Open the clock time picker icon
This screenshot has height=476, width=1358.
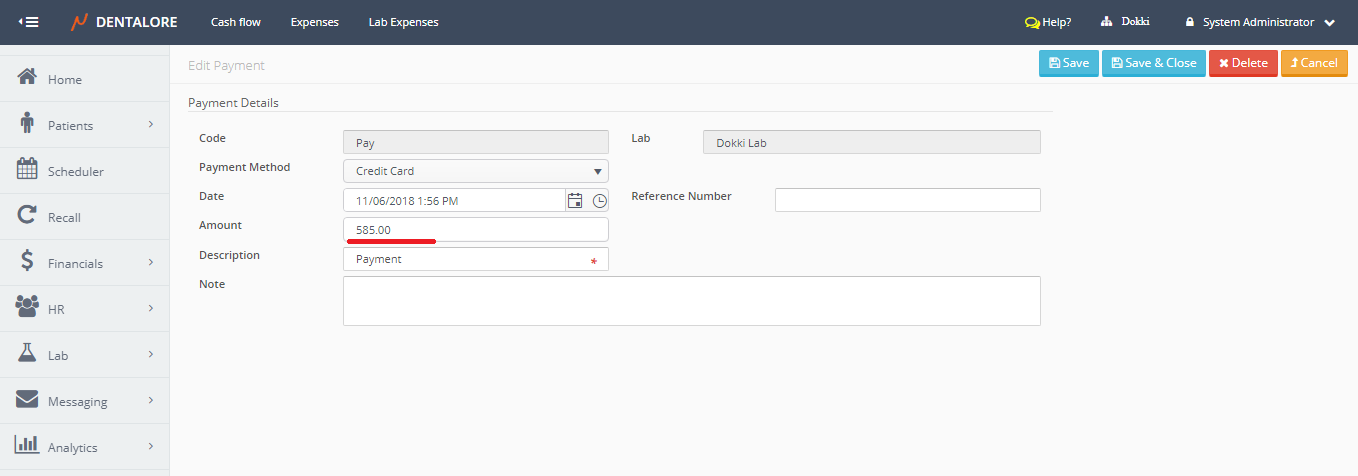pos(599,201)
